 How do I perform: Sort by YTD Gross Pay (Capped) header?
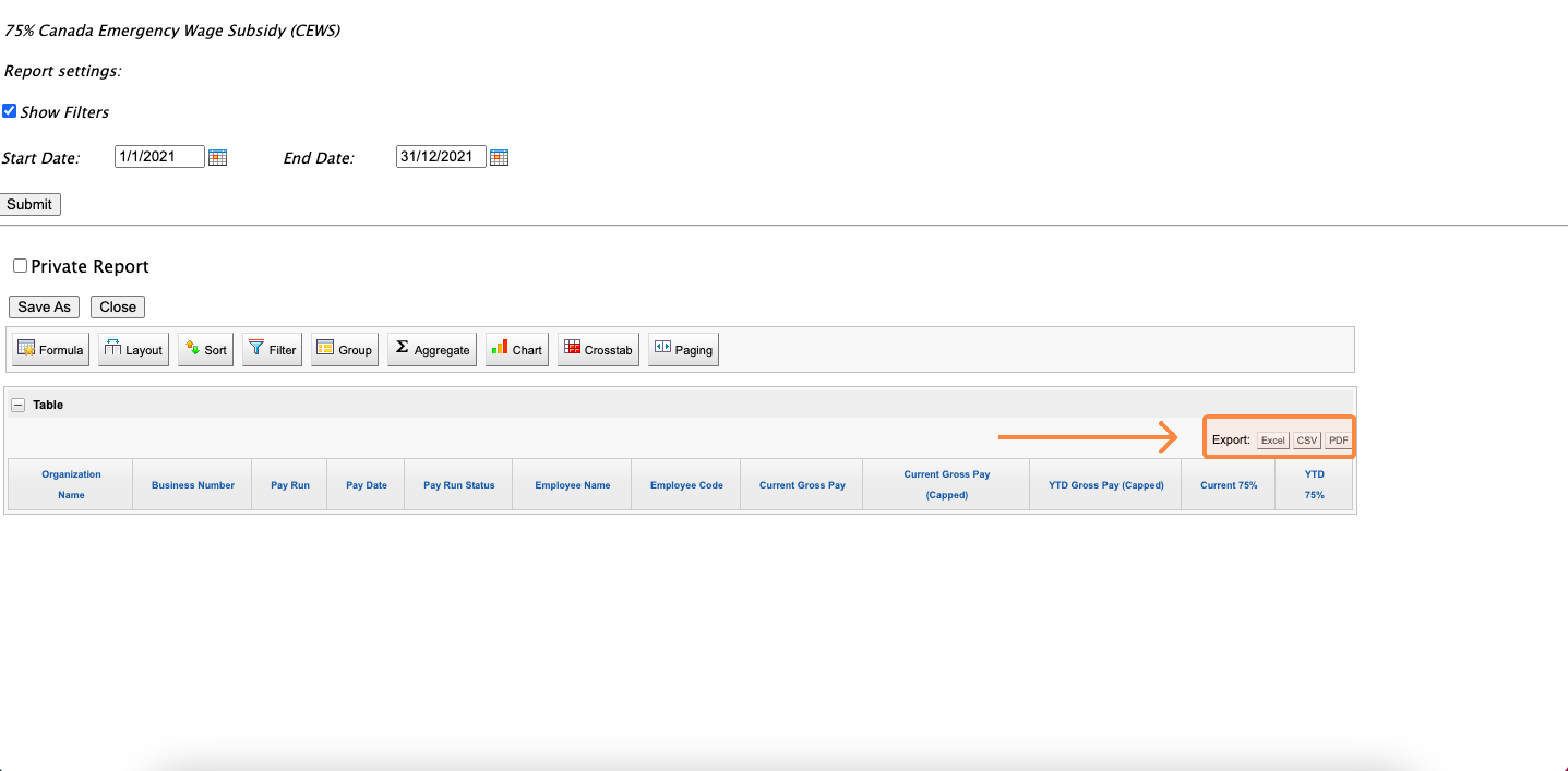coord(1105,485)
